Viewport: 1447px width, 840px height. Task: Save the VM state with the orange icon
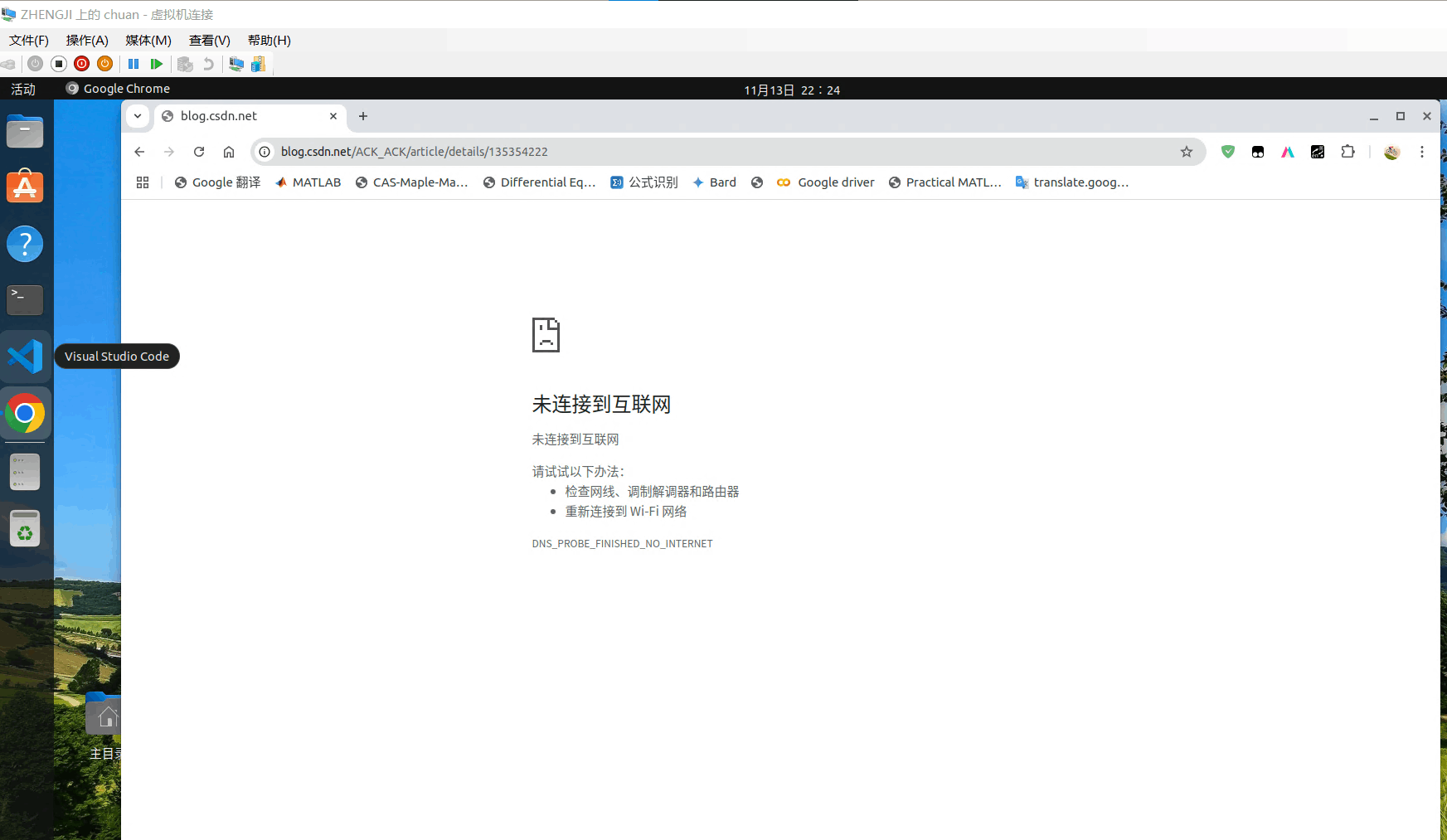(x=104, y=64)
